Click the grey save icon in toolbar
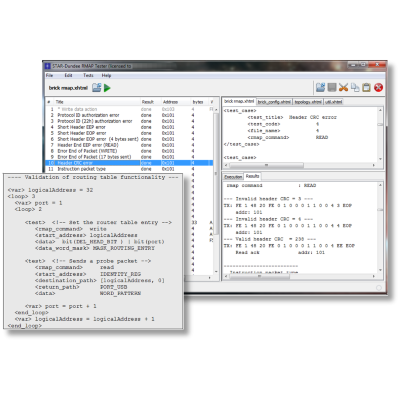 click(x=332, y=87)
